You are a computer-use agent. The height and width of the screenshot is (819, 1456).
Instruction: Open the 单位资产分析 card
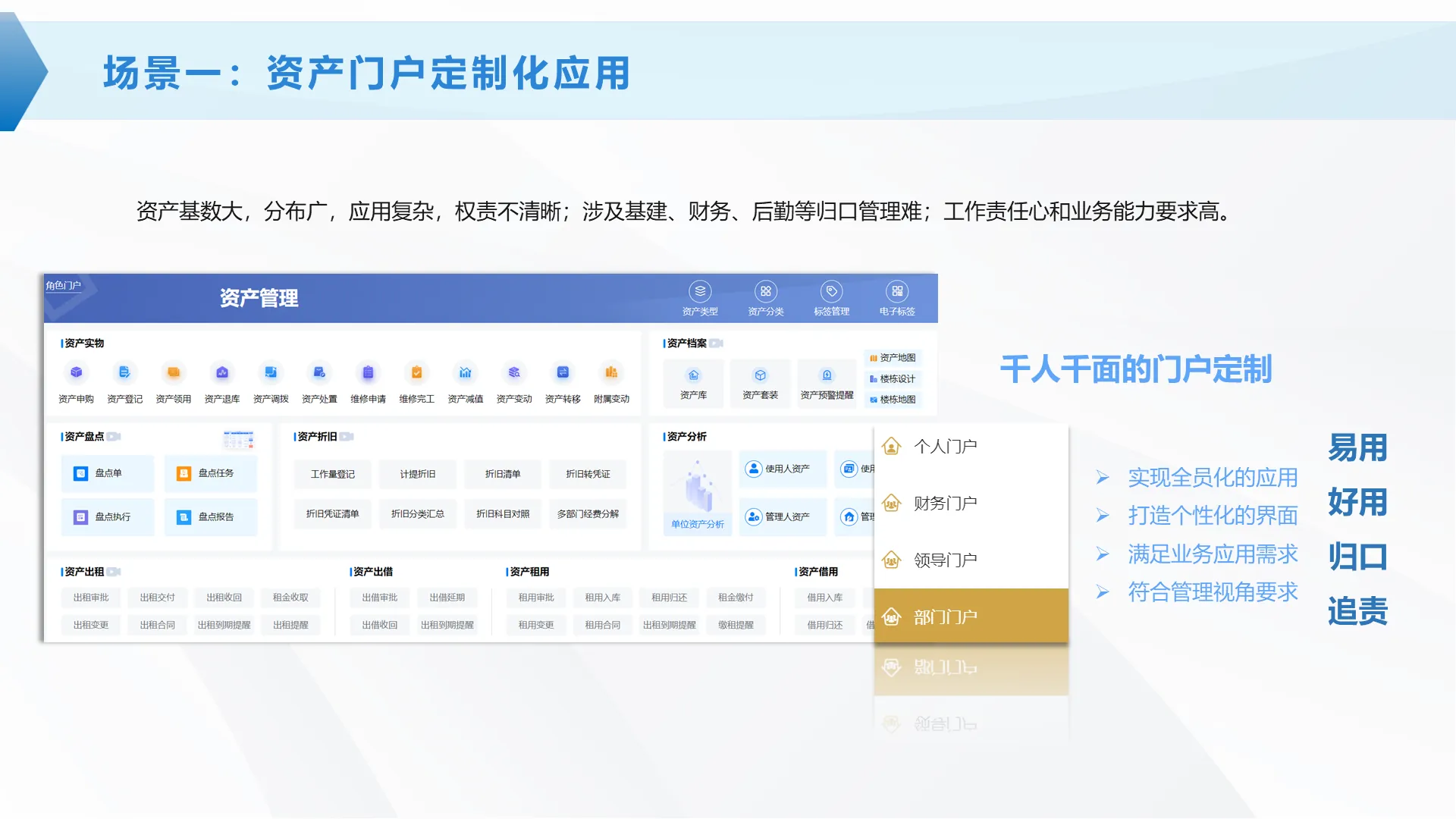pos(698,493)
